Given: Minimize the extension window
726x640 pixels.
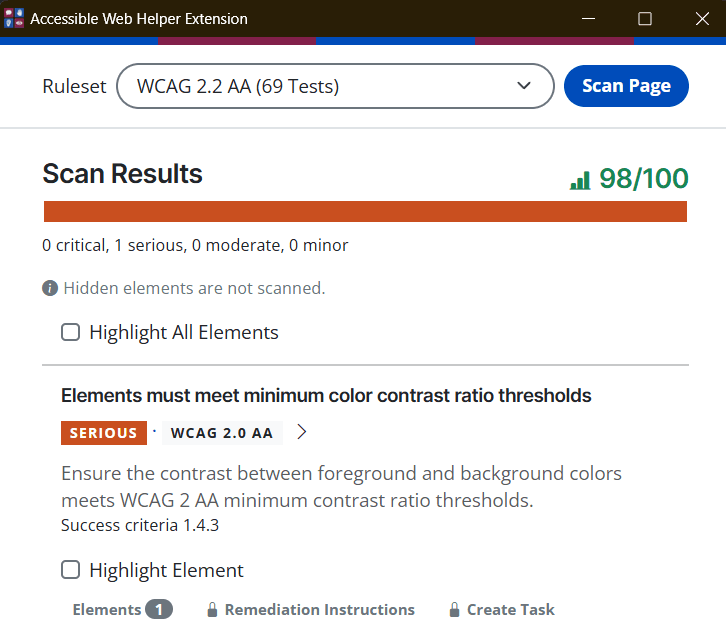Looking at the screenshot, I should tap(588, 18).
